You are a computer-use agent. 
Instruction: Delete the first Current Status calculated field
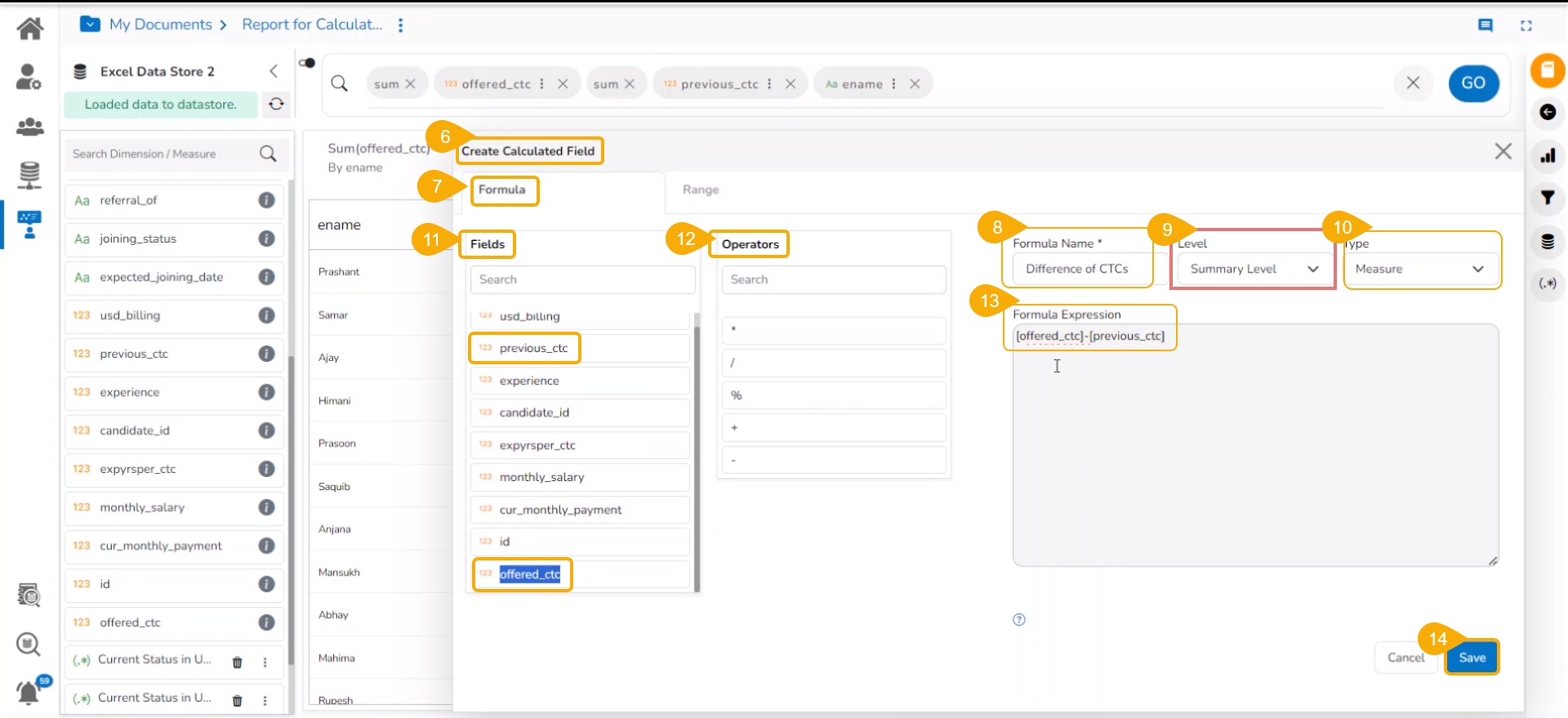(237, 662)
